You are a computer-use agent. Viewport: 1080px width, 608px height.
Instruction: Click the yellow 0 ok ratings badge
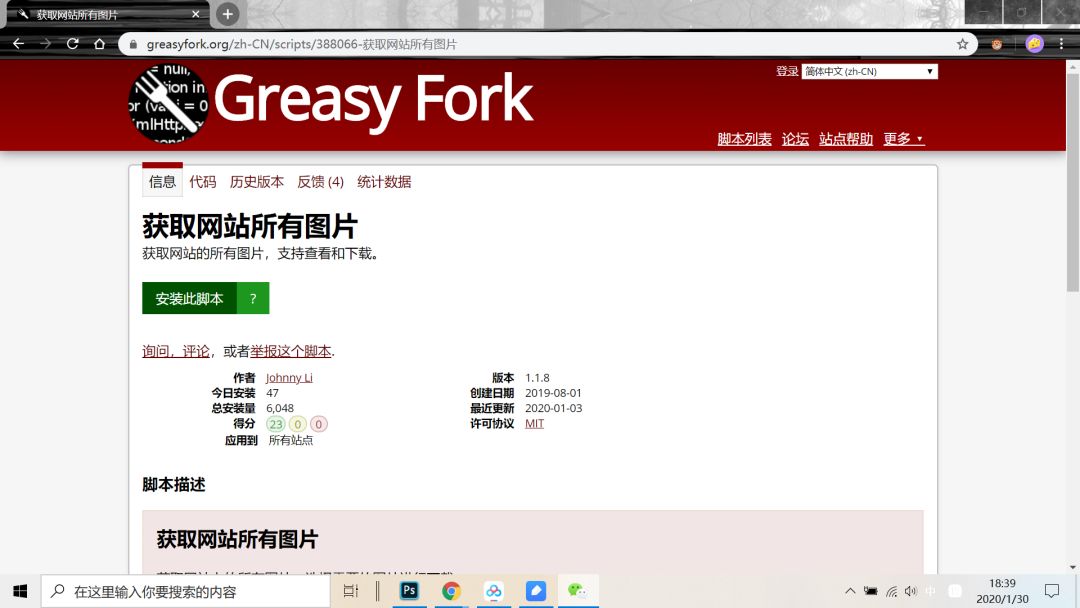(298, 424)
